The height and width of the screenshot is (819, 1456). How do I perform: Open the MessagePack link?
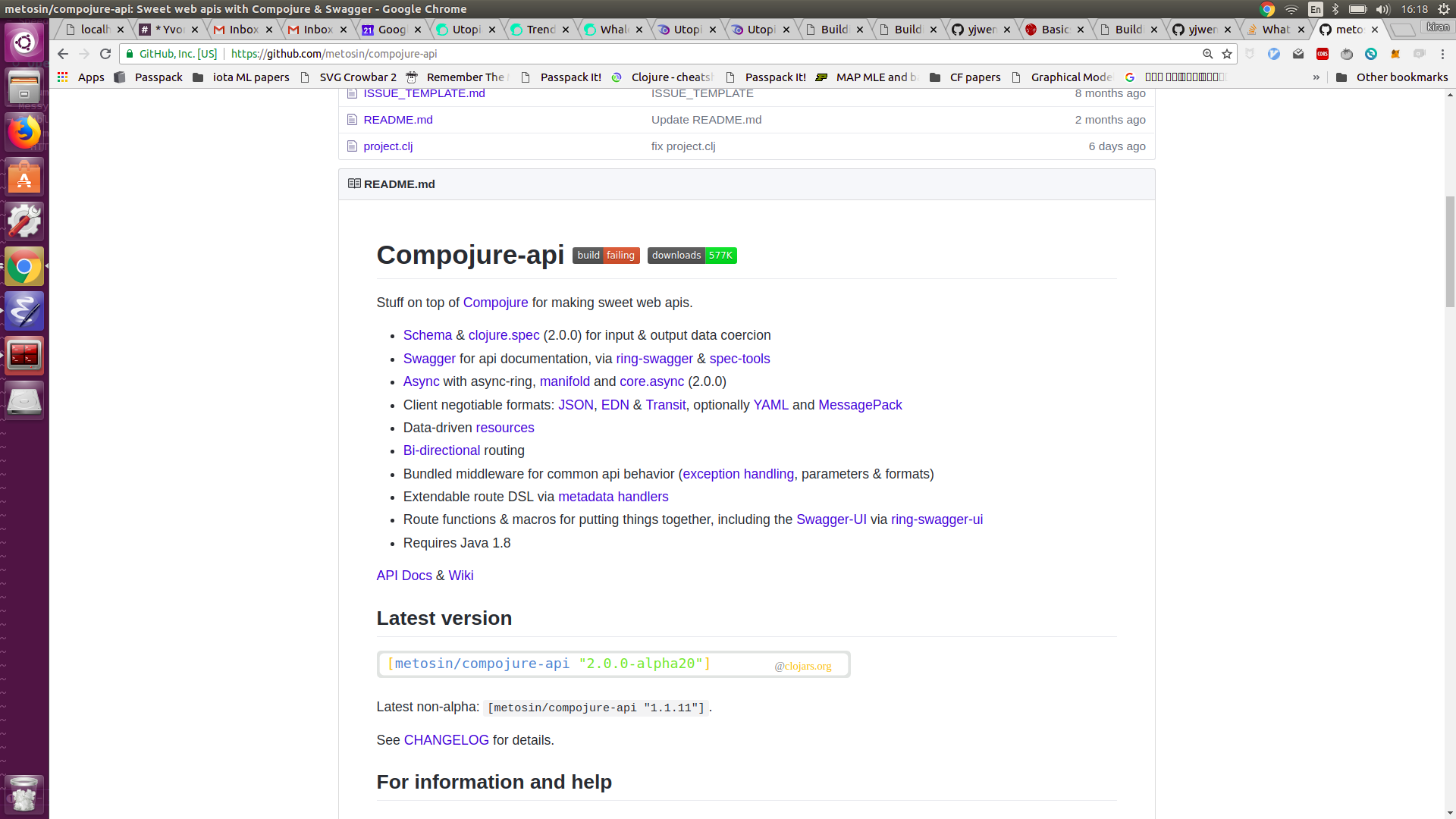[860, 405]
